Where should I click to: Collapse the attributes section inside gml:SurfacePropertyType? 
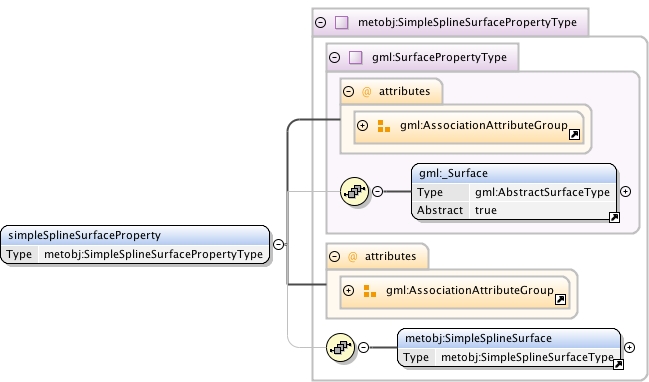(349, 91)
